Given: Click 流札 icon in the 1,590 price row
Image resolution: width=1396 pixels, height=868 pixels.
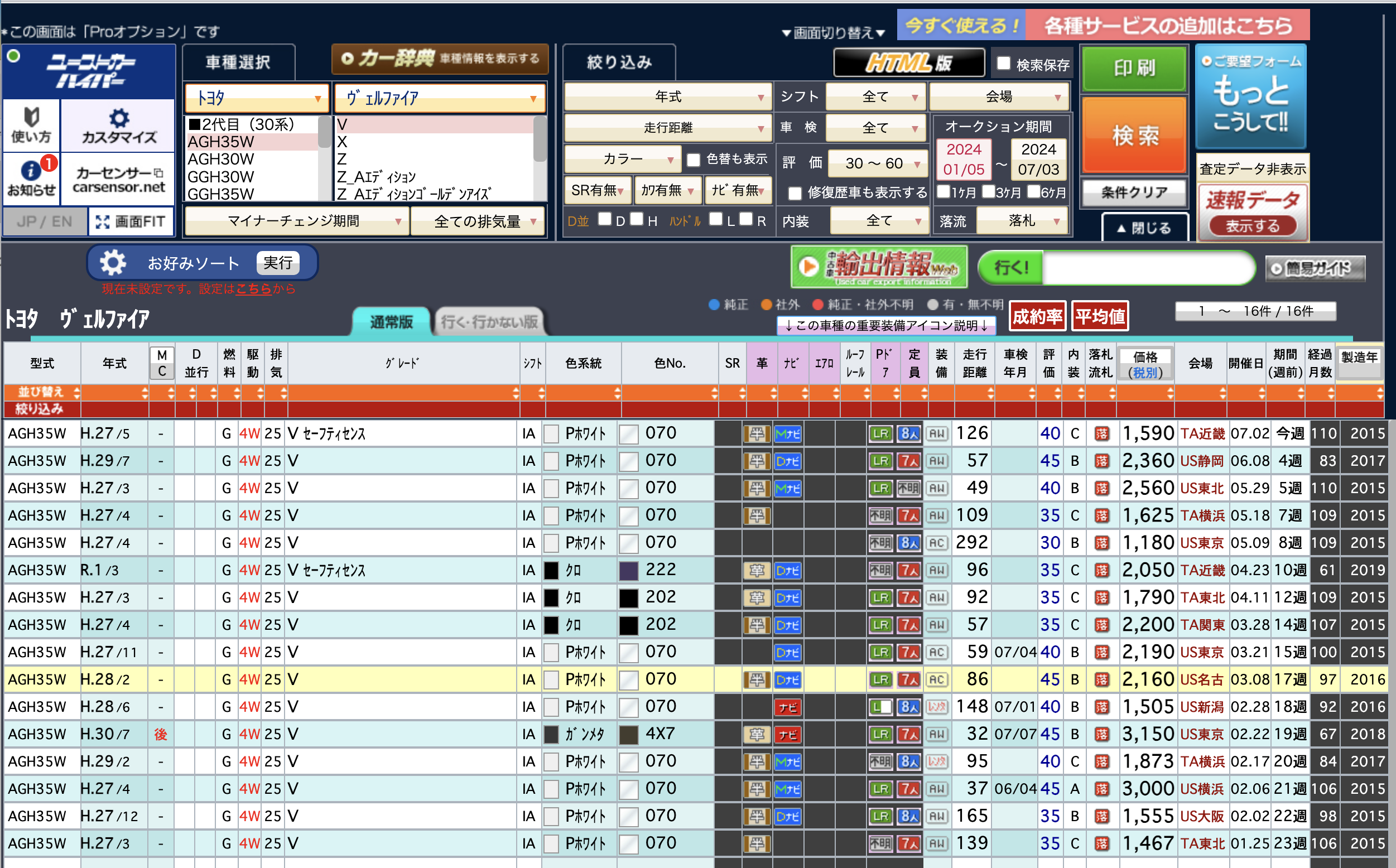Looking at the screenshot, I should (x=1101, y=433).
